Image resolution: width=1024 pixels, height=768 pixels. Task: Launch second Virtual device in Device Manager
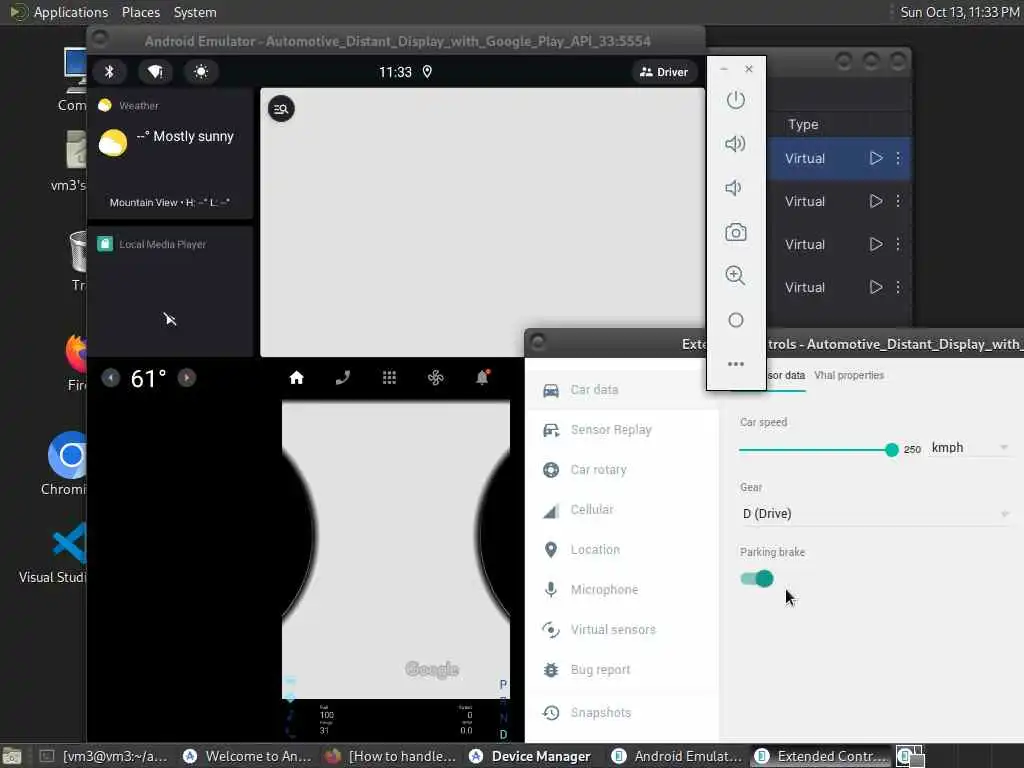[x=876, y=201]
